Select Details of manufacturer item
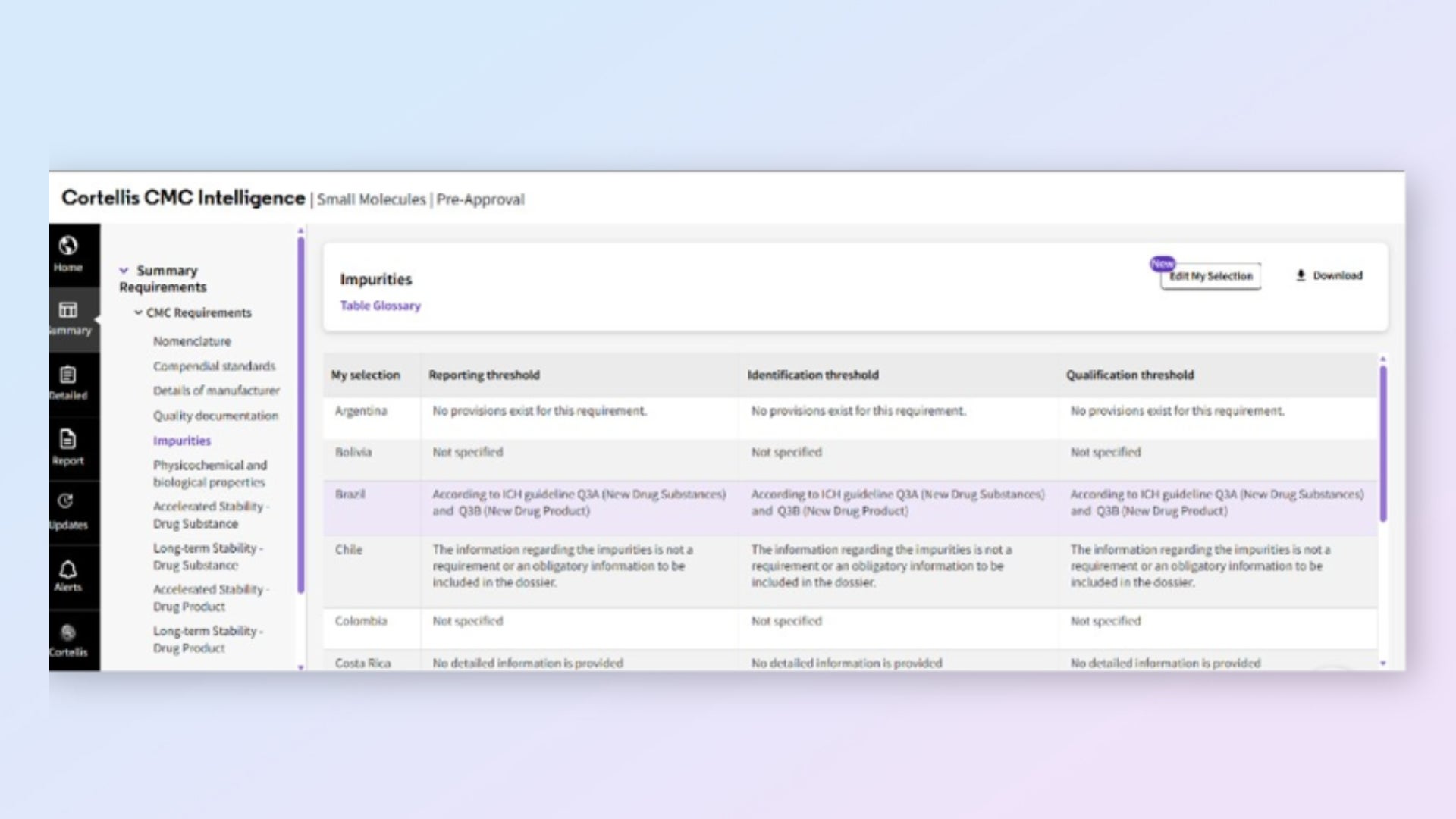The width and height of the screenshot is (1456, 819). pos(216,391)
